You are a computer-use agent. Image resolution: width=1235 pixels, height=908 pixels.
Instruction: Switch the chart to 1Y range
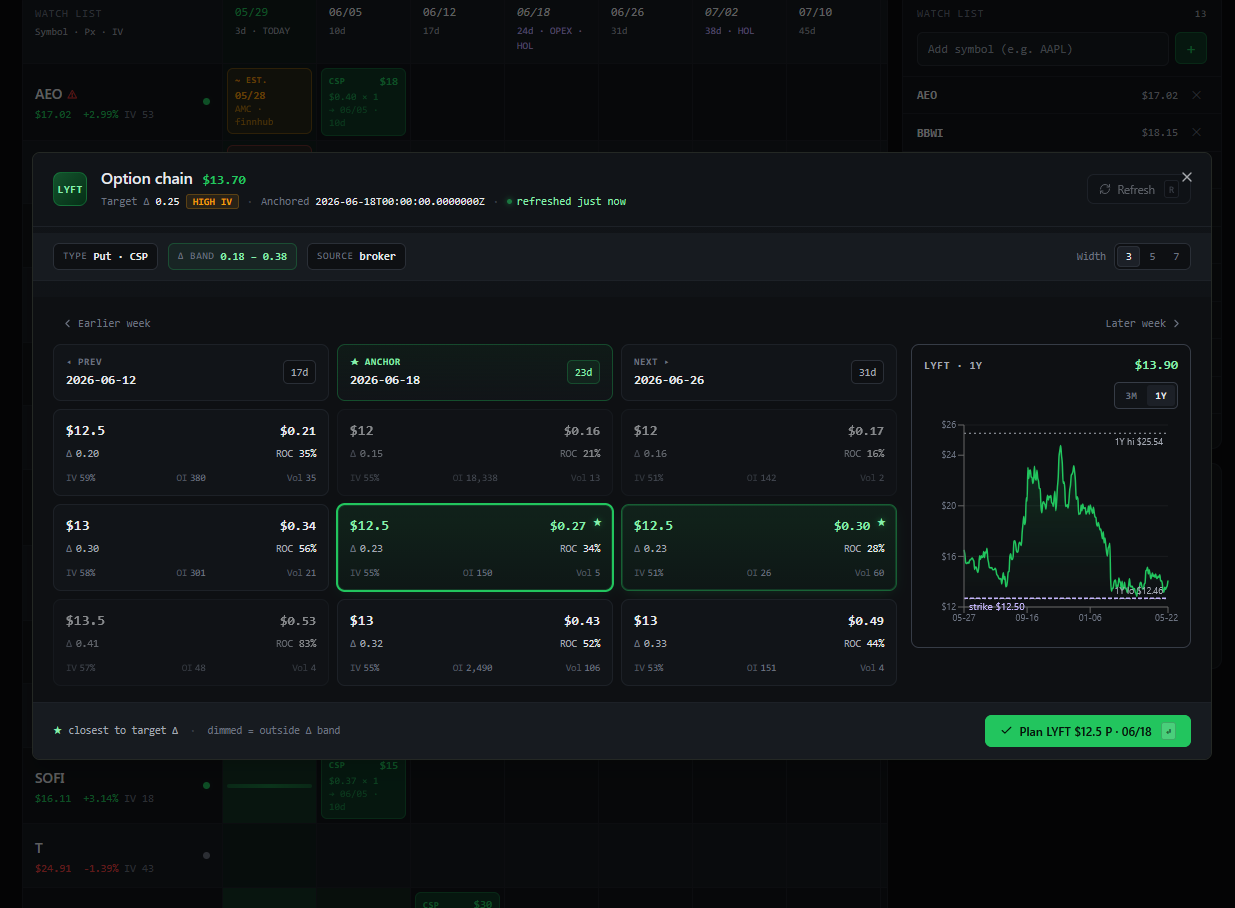click(x=1161, y=395)
